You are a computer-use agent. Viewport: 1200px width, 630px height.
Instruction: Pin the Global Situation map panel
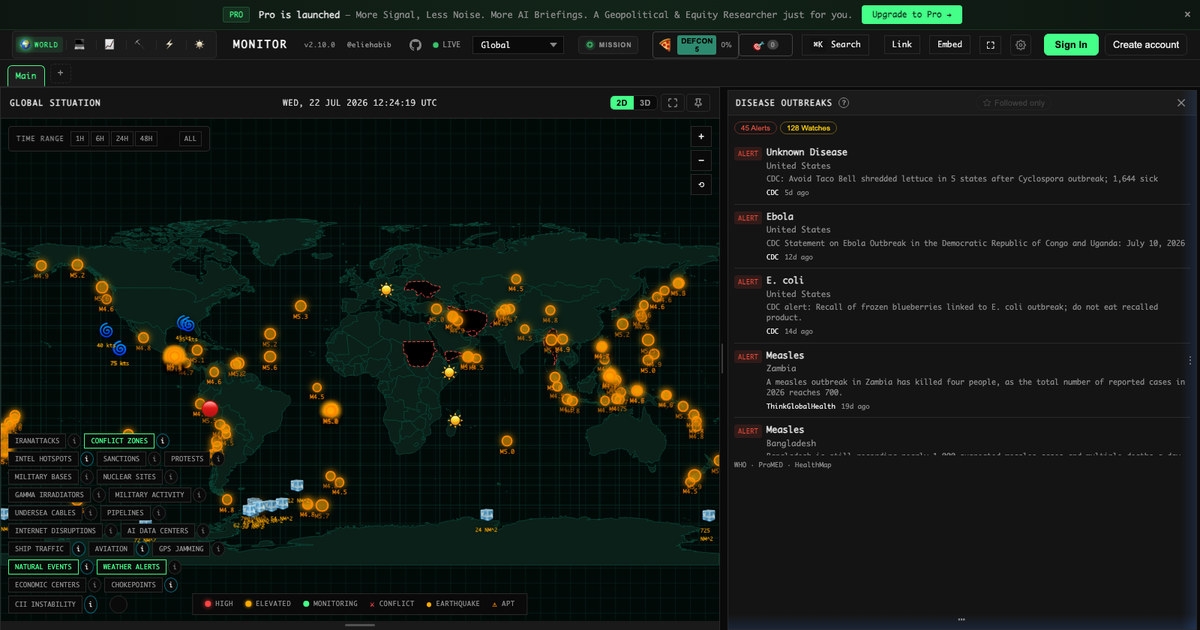[698, 103]
